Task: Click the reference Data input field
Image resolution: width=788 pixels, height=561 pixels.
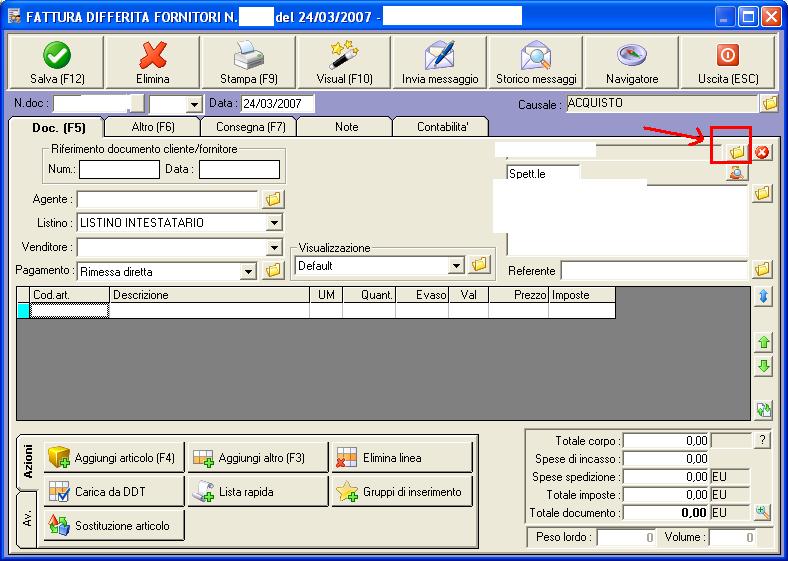Action: pos(239,169)
